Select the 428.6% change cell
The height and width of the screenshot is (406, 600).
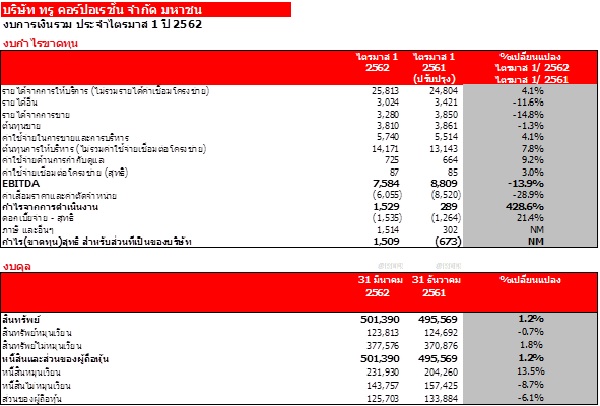pos(525,207)
